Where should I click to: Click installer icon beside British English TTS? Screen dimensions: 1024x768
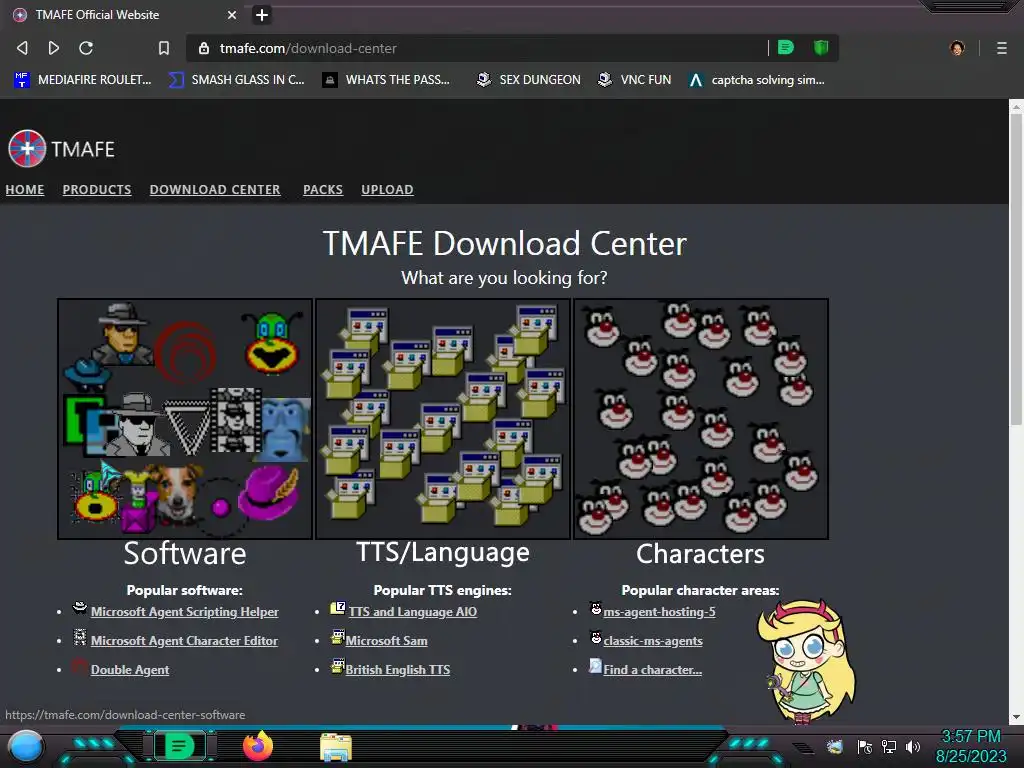[338, 665]
